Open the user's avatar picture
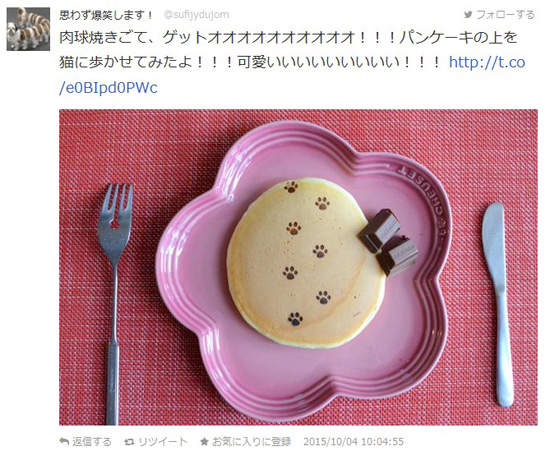The image size is (550, 451). pyautogui.click(x=28, y=29)
